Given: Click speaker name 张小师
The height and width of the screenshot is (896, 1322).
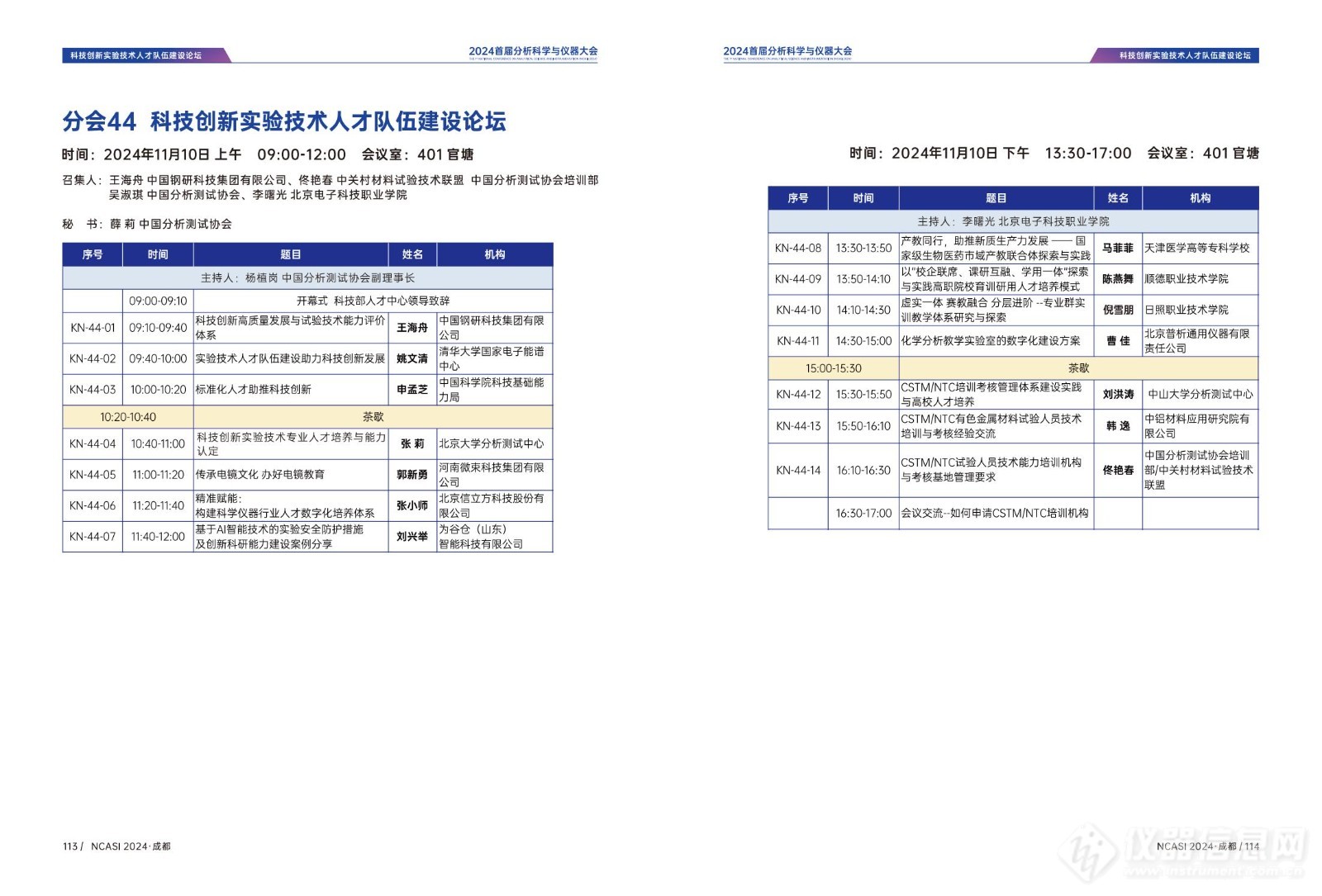Looking at the screenshot, I should [x=412, y=505].
